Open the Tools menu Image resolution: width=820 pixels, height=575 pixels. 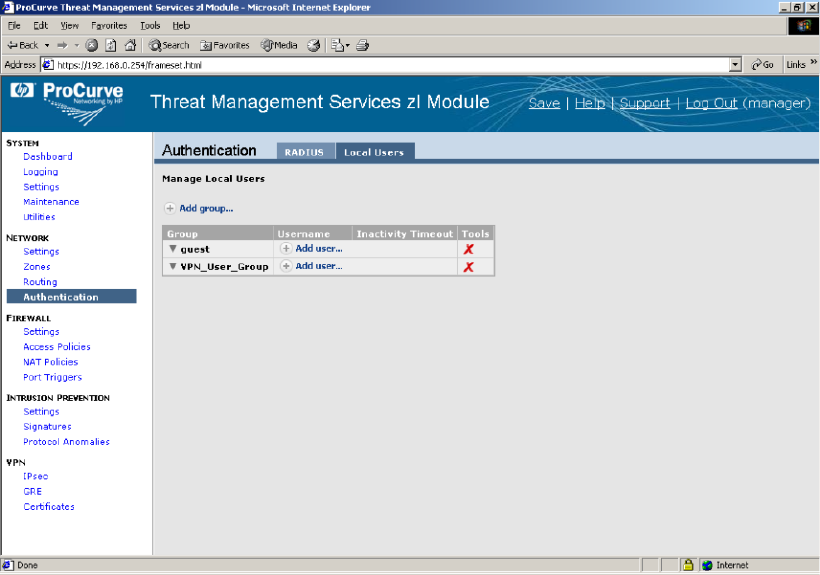(x=150, y=26)
